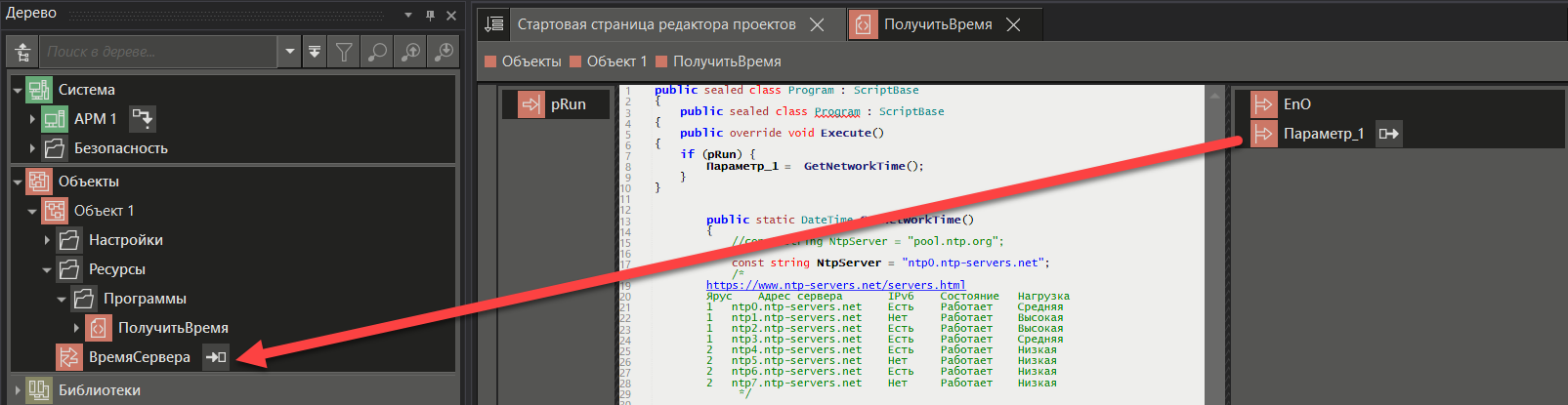
Task: Click the magnifier search icon
Action: (377, 52)
